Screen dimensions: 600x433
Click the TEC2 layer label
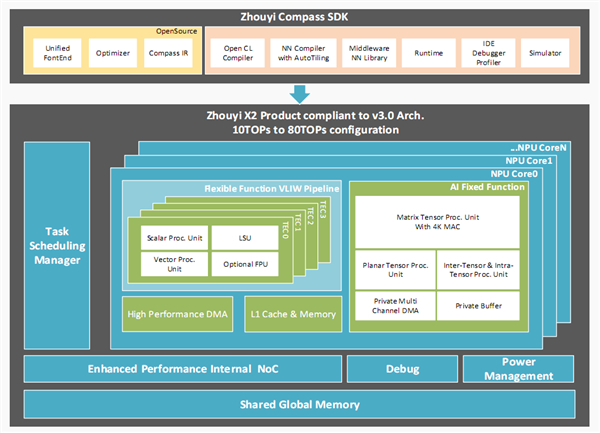(x=310, y=216)
